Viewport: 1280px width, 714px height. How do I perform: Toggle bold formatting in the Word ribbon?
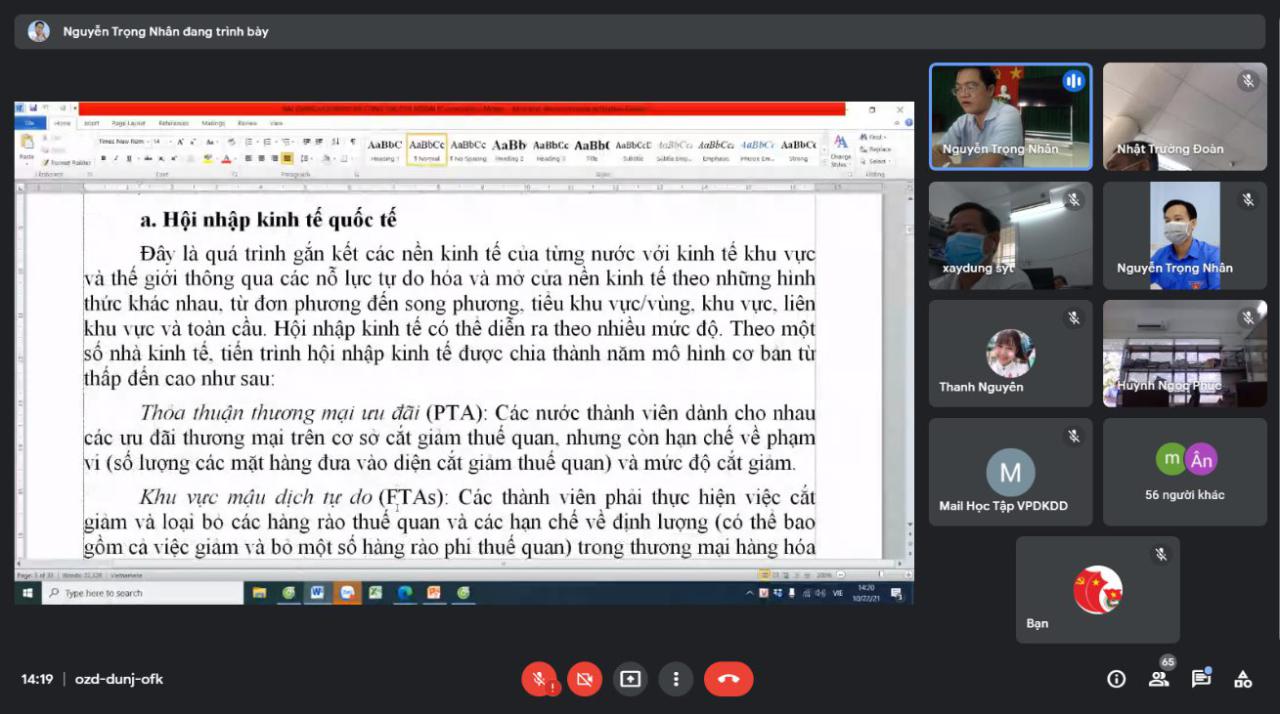pyautogui.click(x=102, y=158)
